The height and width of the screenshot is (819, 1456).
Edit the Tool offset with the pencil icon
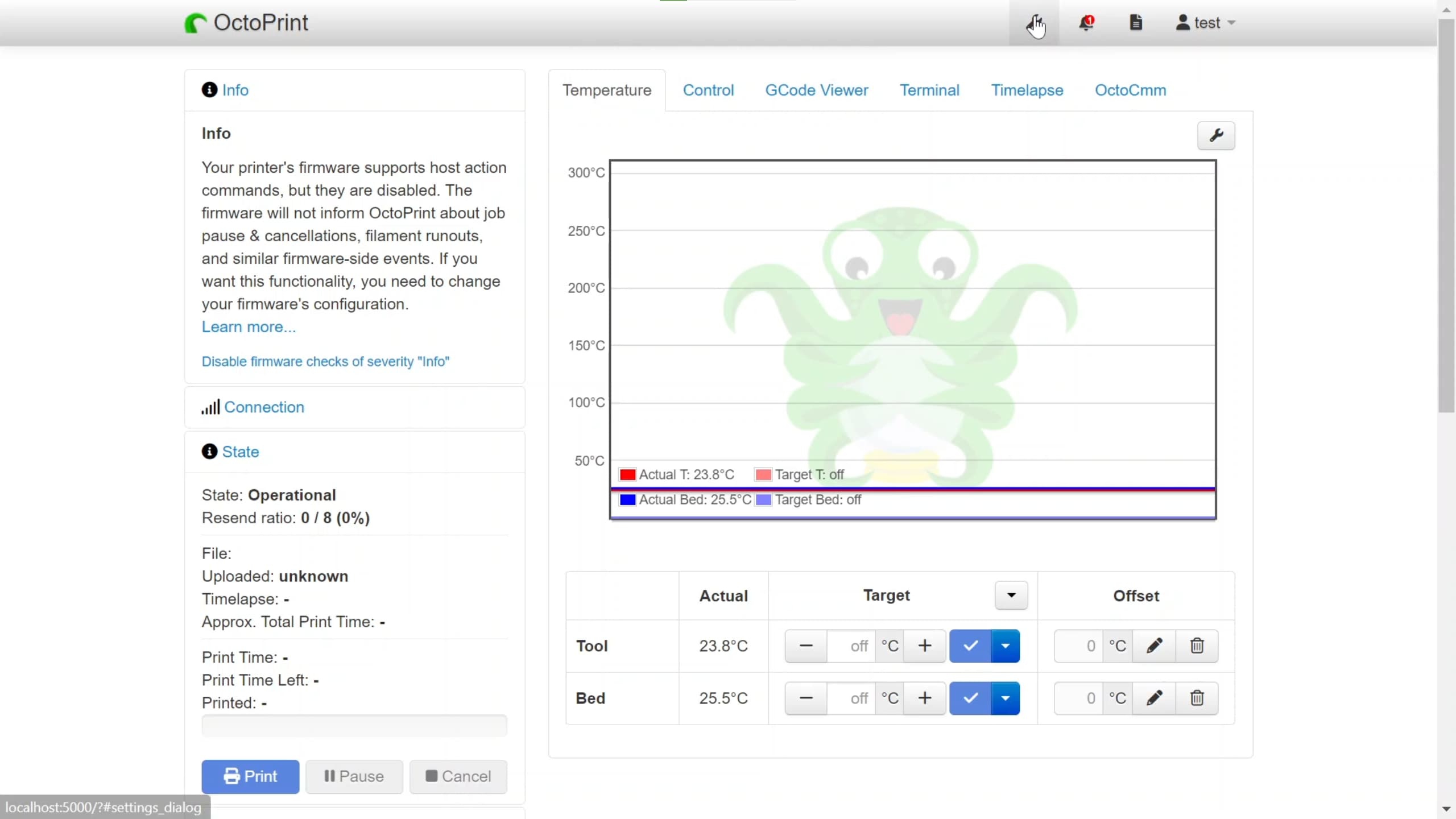(1155, 646)
